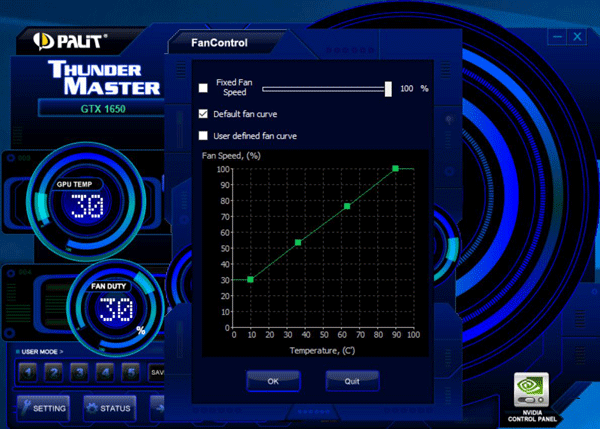Click the Temperature, (C') axis label
The width and height of the screenshot is (600, 429).
pyautogui.click(x=322, y=351)
